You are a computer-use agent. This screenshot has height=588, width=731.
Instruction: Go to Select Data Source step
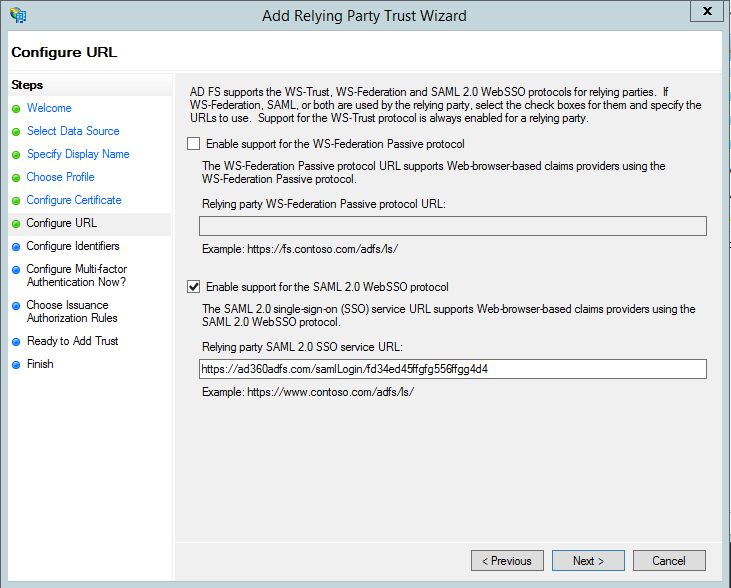pos(73,131)
